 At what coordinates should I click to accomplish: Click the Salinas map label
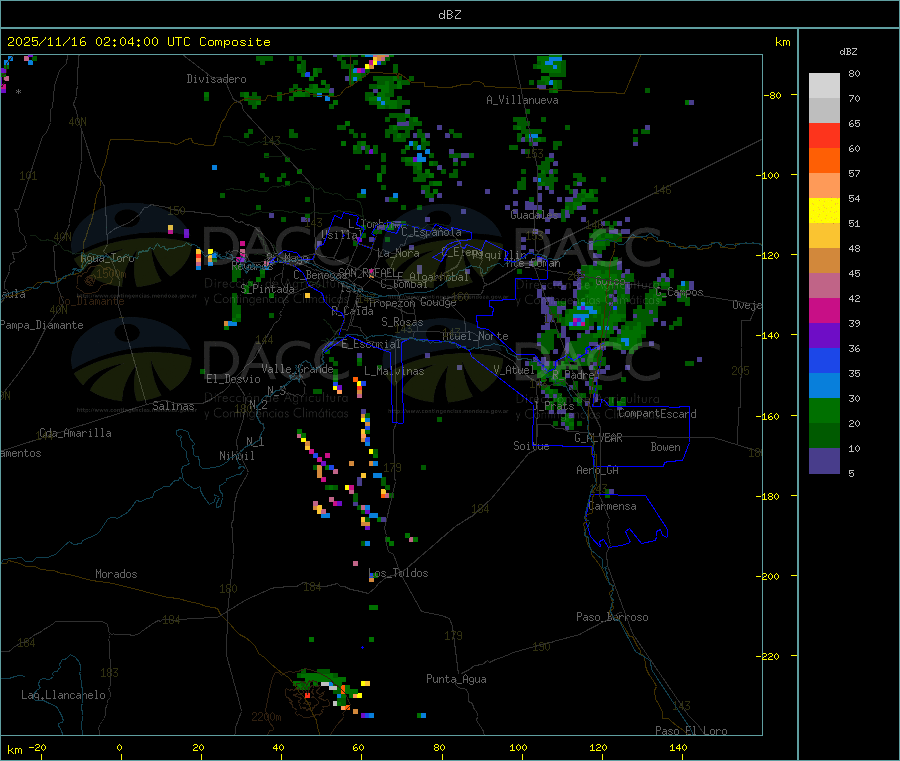[x=173, y=406]
